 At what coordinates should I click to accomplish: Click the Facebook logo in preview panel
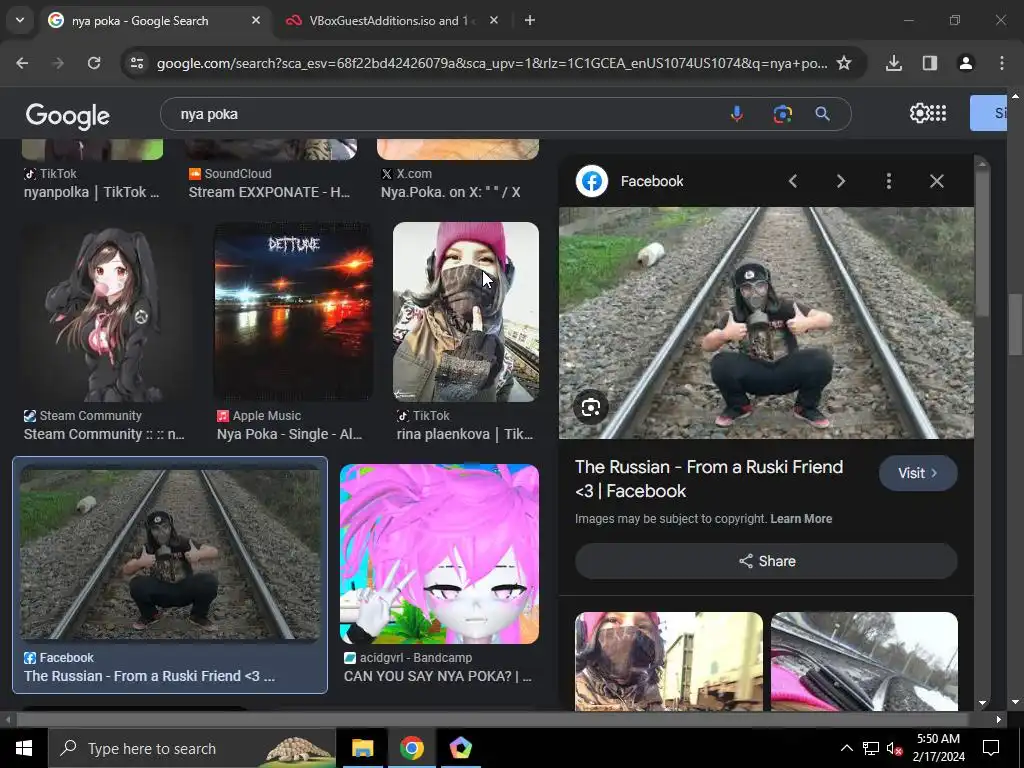[x=592, y=181]
